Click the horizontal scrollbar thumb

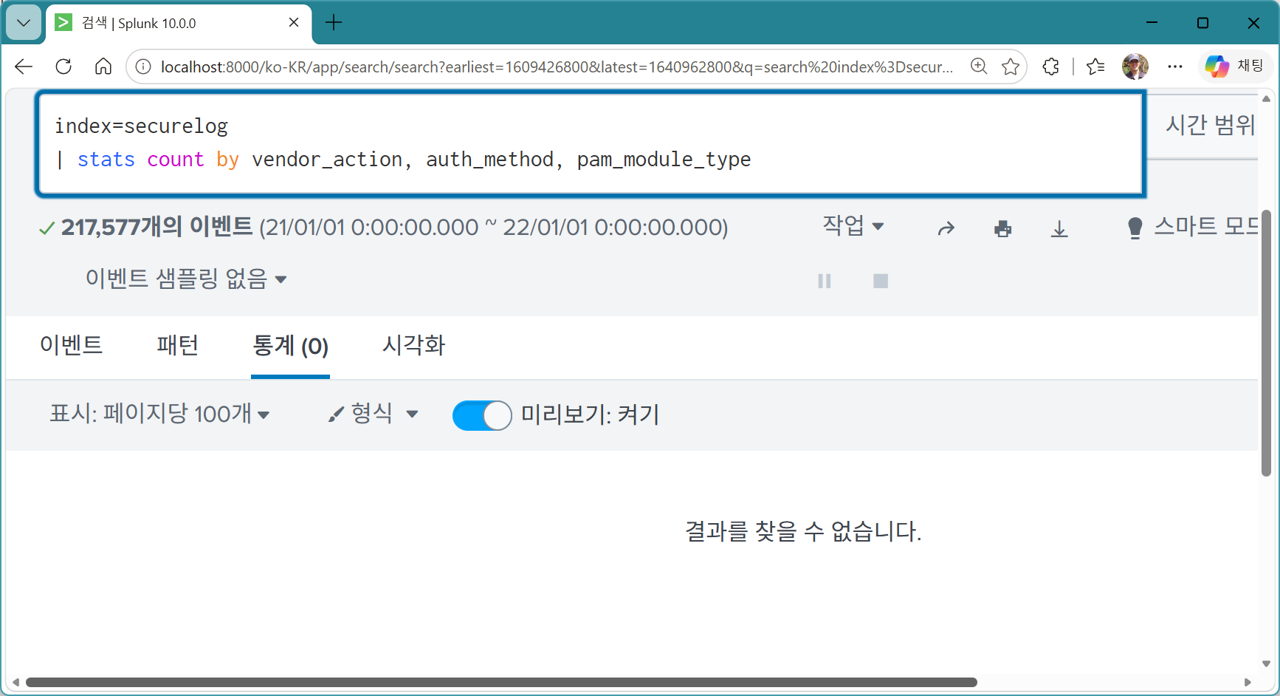tap(501, 682)
